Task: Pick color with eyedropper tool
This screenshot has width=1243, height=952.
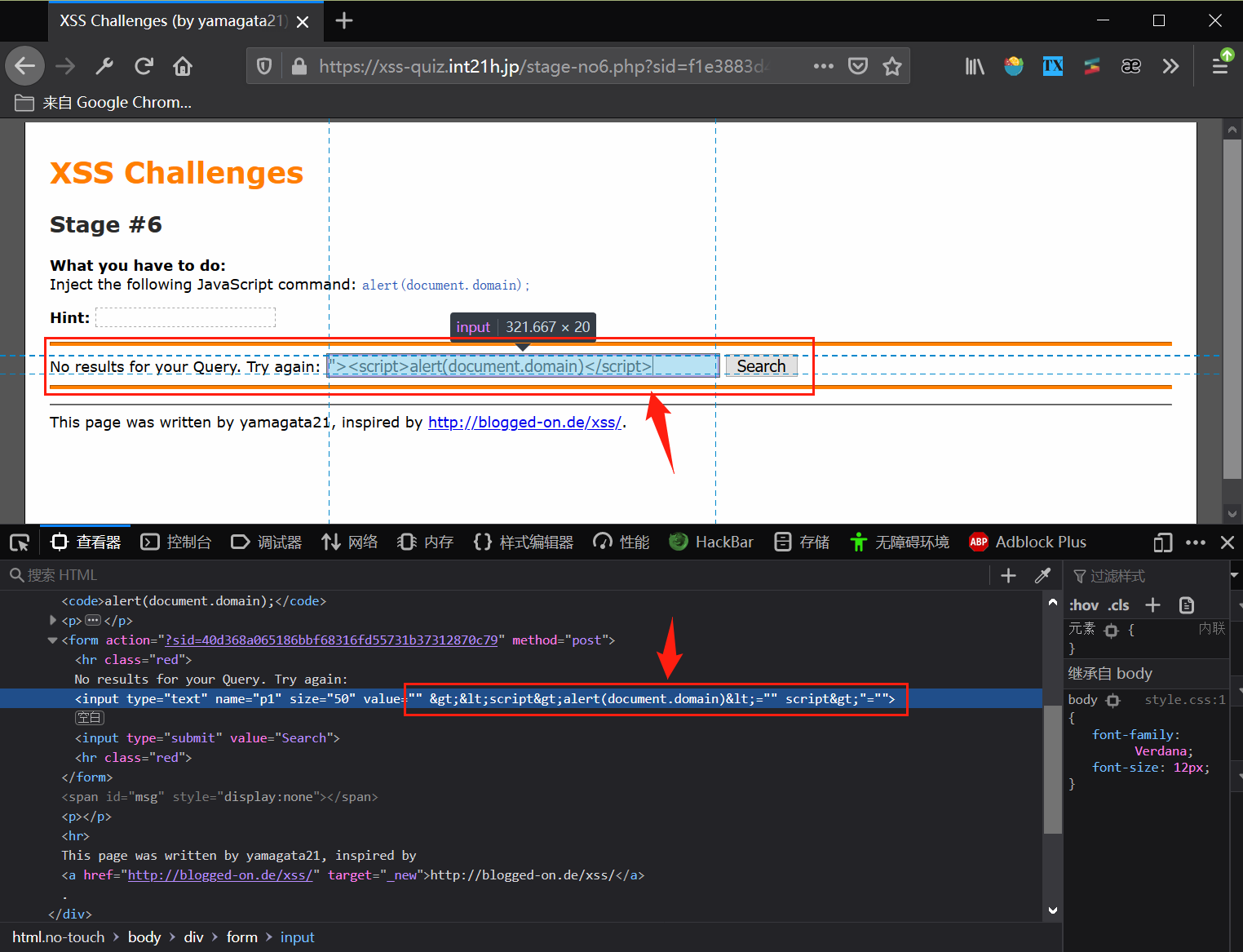Action: point(1042,575)
